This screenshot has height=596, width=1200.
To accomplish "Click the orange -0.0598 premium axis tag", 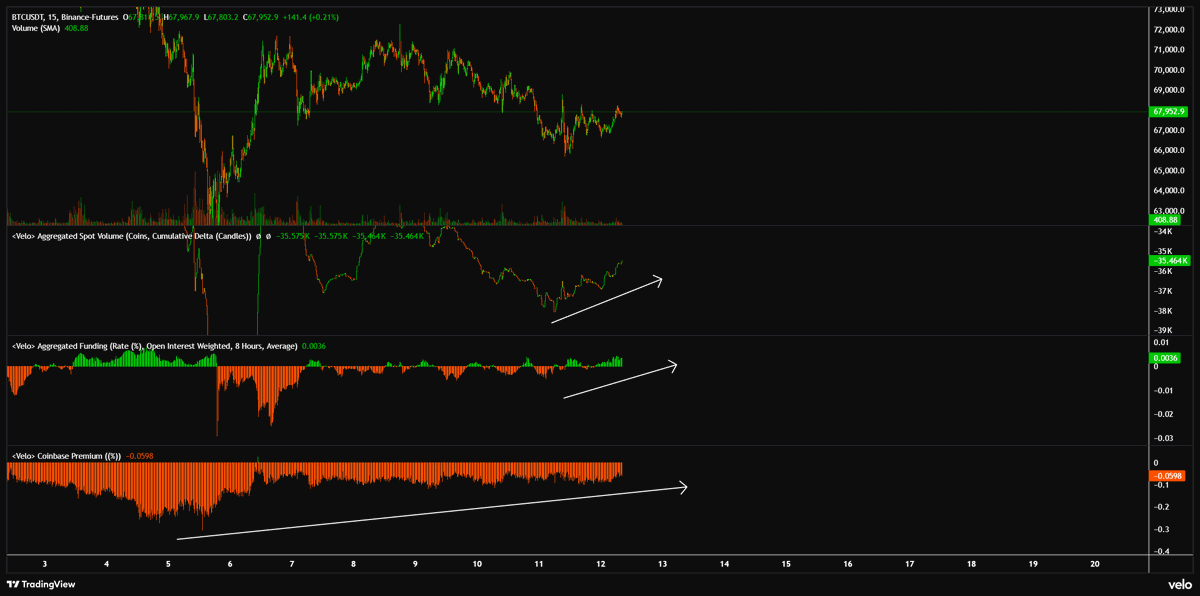I will pyautogui.click(x=1168, y=476).
